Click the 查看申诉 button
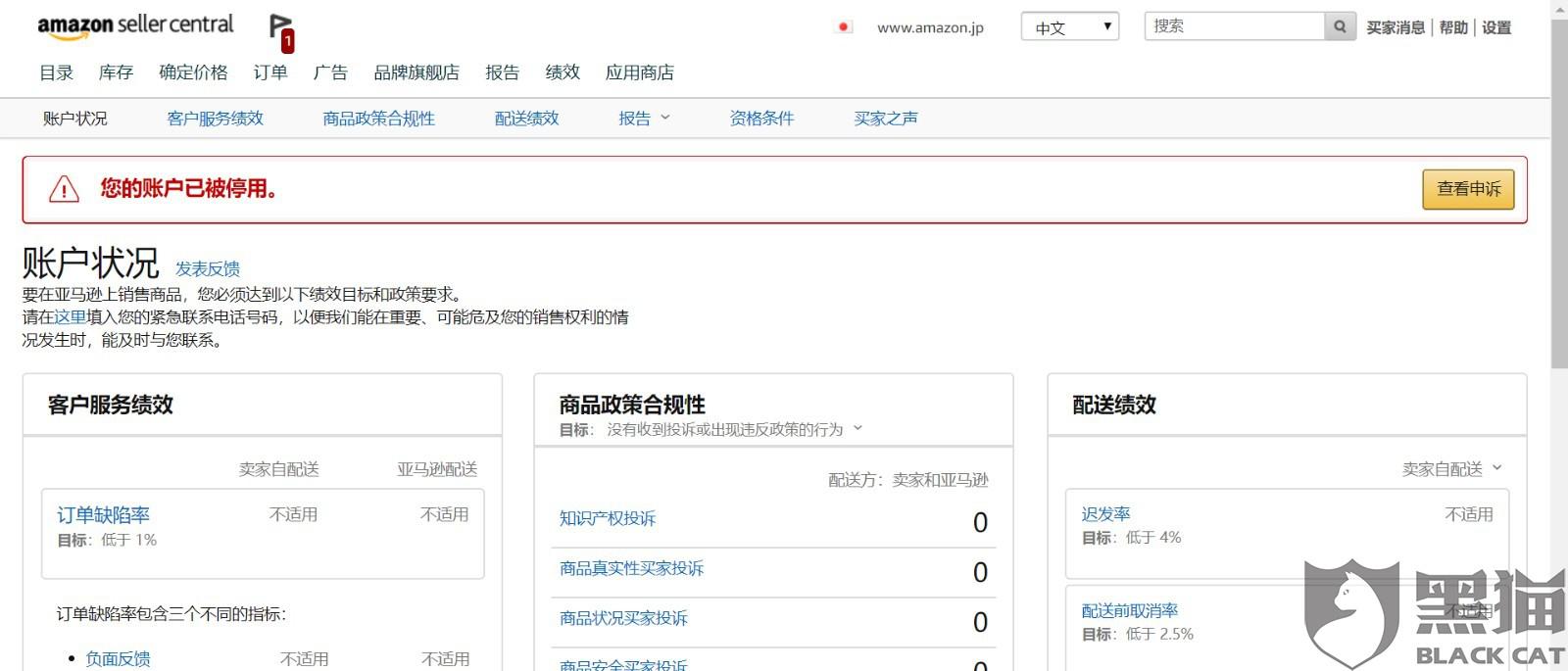 (1468, 189)
